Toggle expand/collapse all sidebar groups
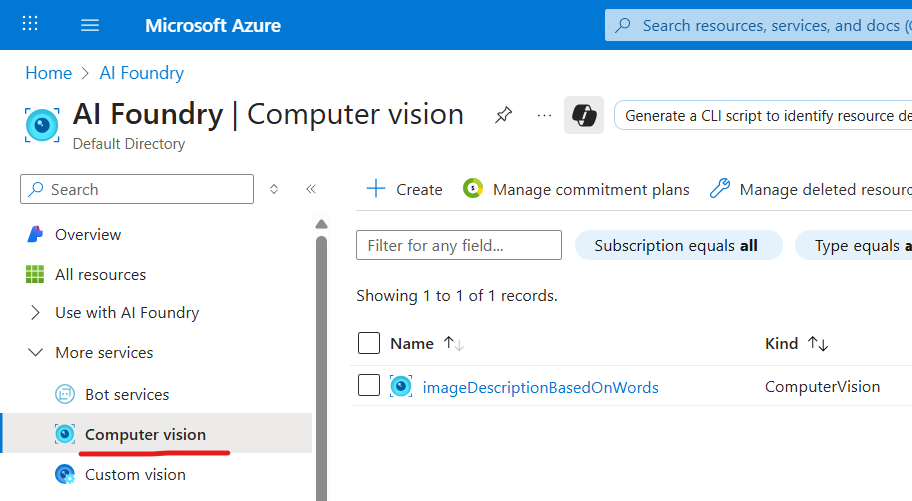912x501 pixels. 274,189
